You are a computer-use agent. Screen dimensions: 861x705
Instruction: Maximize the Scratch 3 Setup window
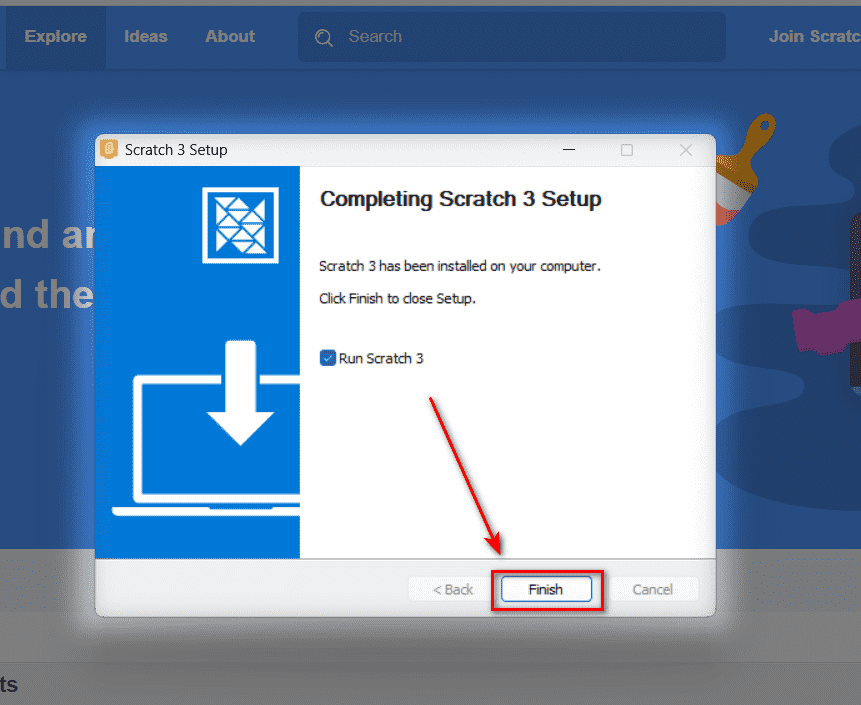pyautogui.click(x=627, y=149)
